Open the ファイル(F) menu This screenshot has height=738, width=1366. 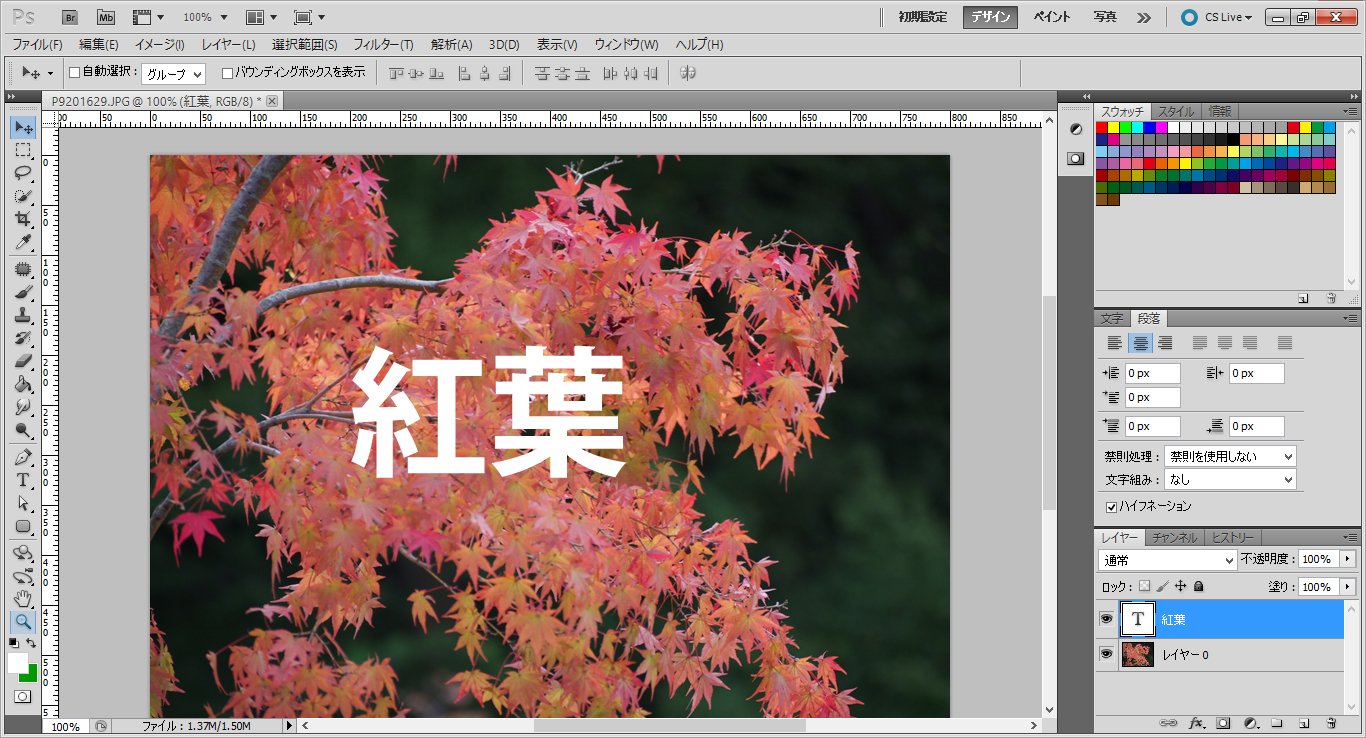37,45
